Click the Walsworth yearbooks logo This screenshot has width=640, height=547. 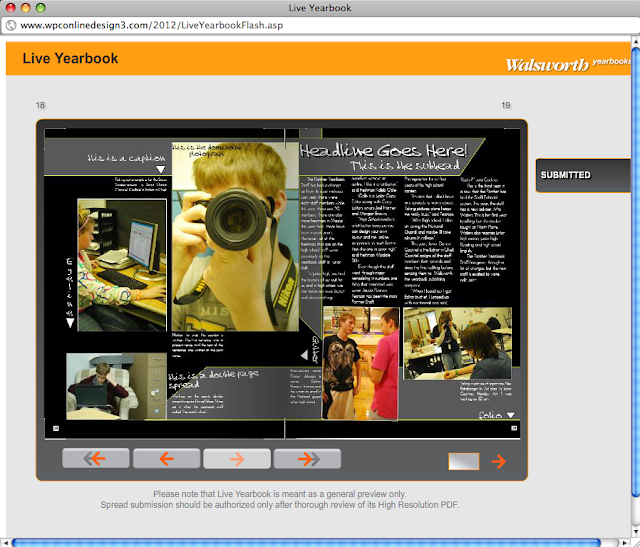567,64
